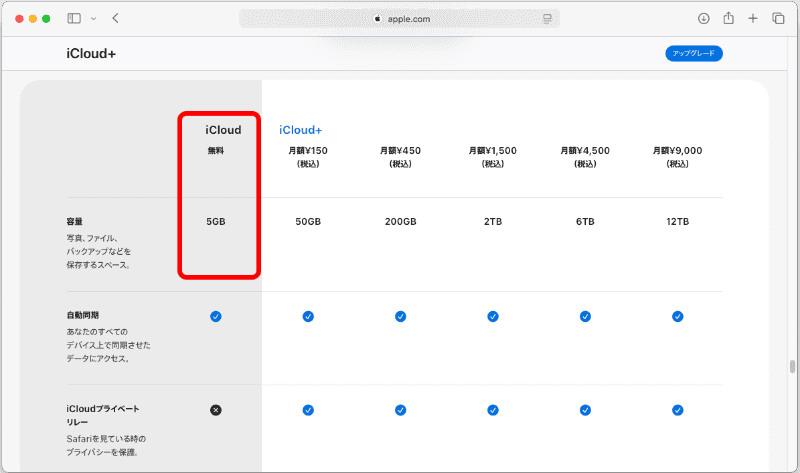Image resolution: width=800 pixels, height=473 pixels.
Task: Click the private relay X icon for free iCloud
Action: click(x=216, y=410)
